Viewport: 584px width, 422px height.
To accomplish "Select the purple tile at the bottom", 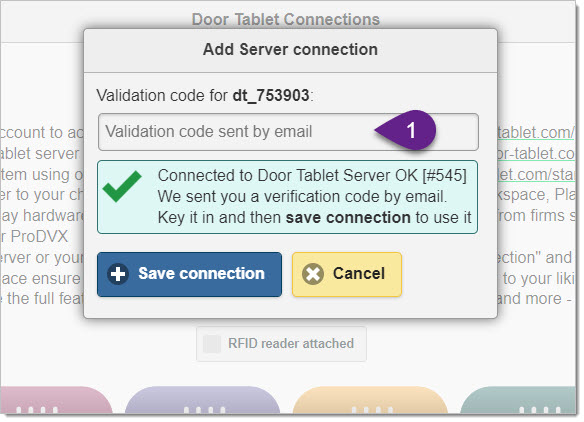I will coord(202,400).
